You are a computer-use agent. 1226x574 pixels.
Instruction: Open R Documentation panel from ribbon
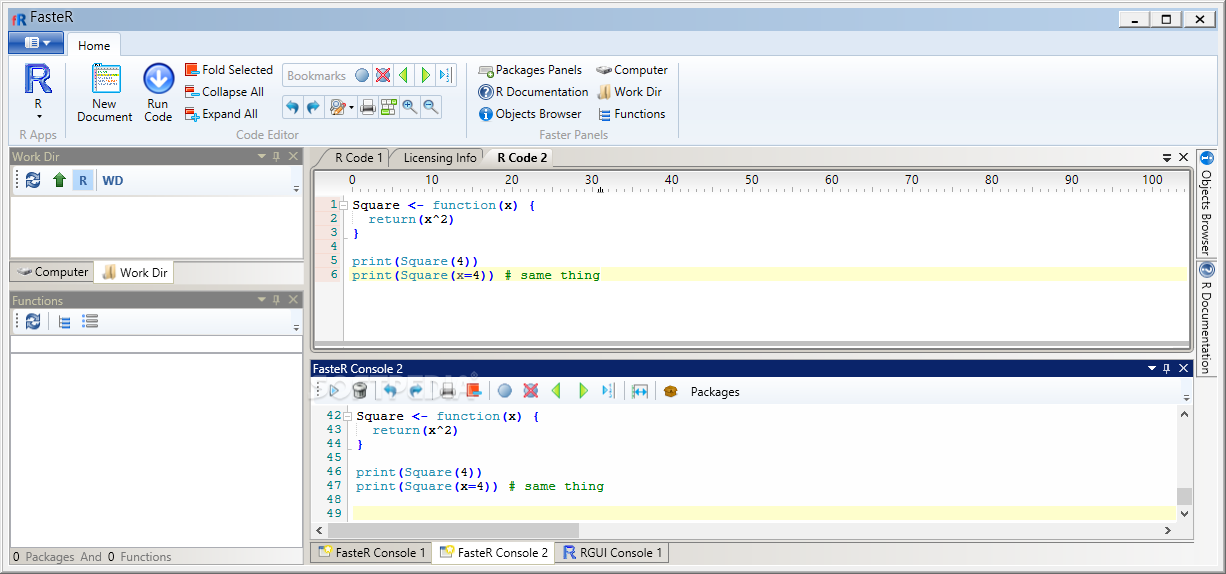533,92
